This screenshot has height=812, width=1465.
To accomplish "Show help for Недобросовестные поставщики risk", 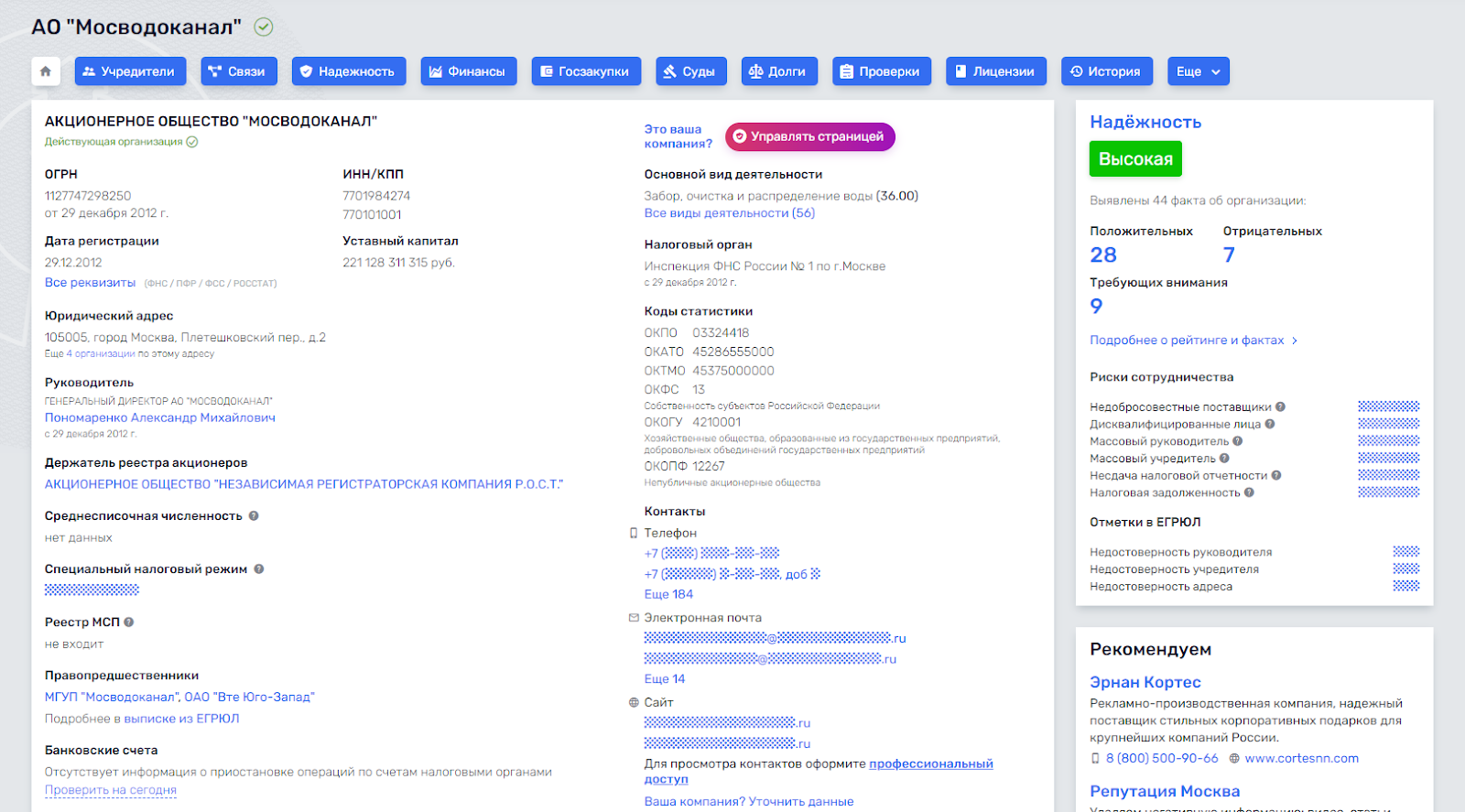I will 1281,407.
